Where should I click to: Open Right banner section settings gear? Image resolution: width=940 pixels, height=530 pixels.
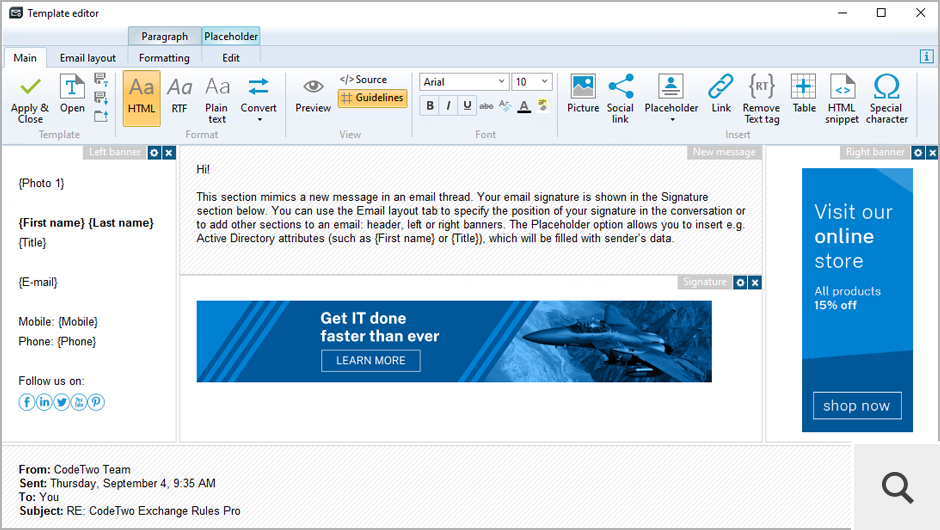pos(918,153)
